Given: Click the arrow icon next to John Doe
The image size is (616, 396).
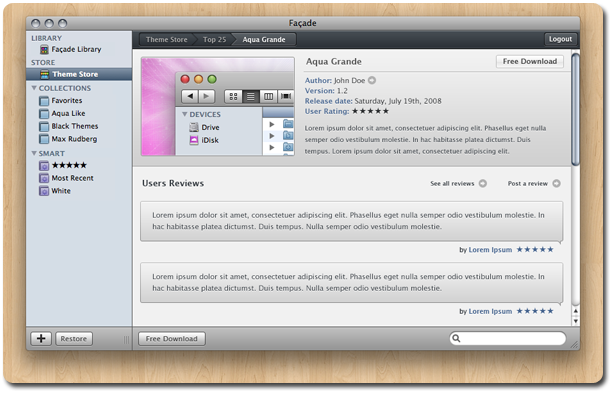Looking at the screenshot, I should pyautogui.click(x=372, y=81).
